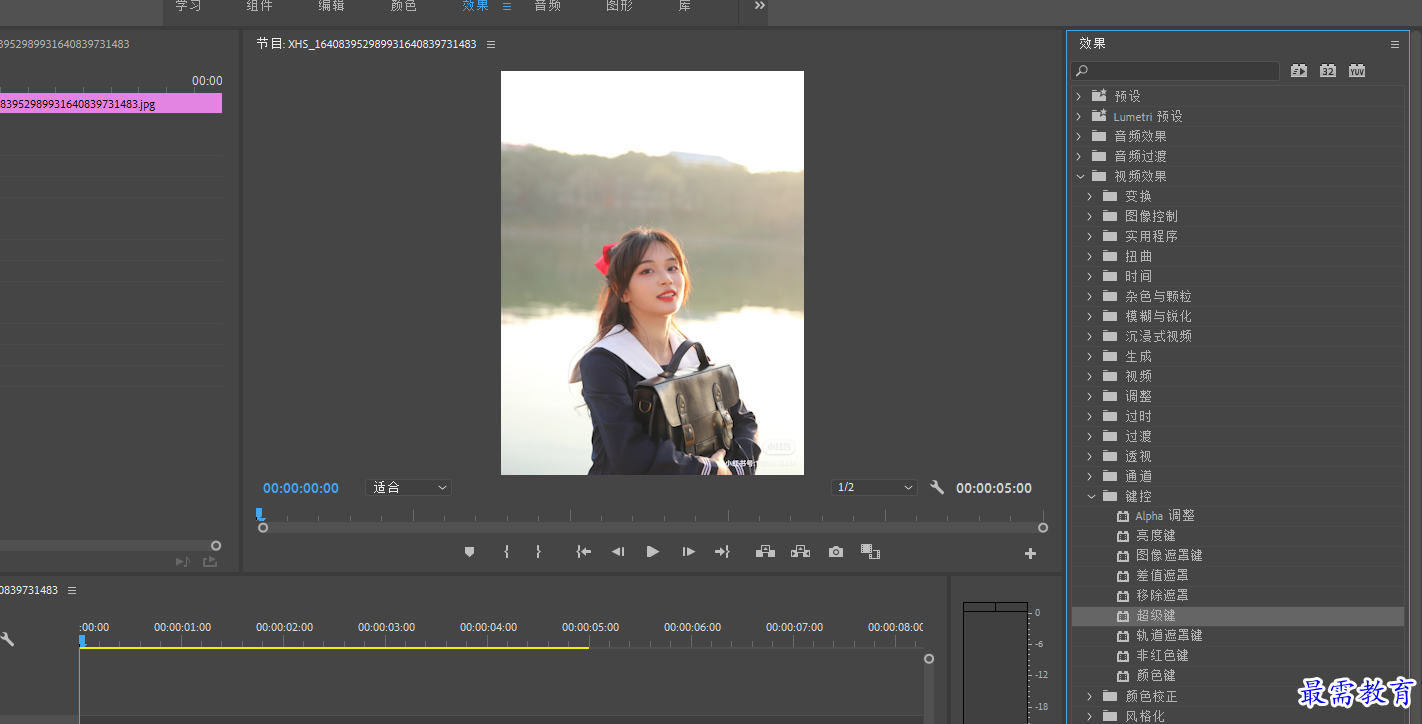This screenshot has height=724, width=1422.
Task: Open the Comparison View button
Action: [870, 552]
